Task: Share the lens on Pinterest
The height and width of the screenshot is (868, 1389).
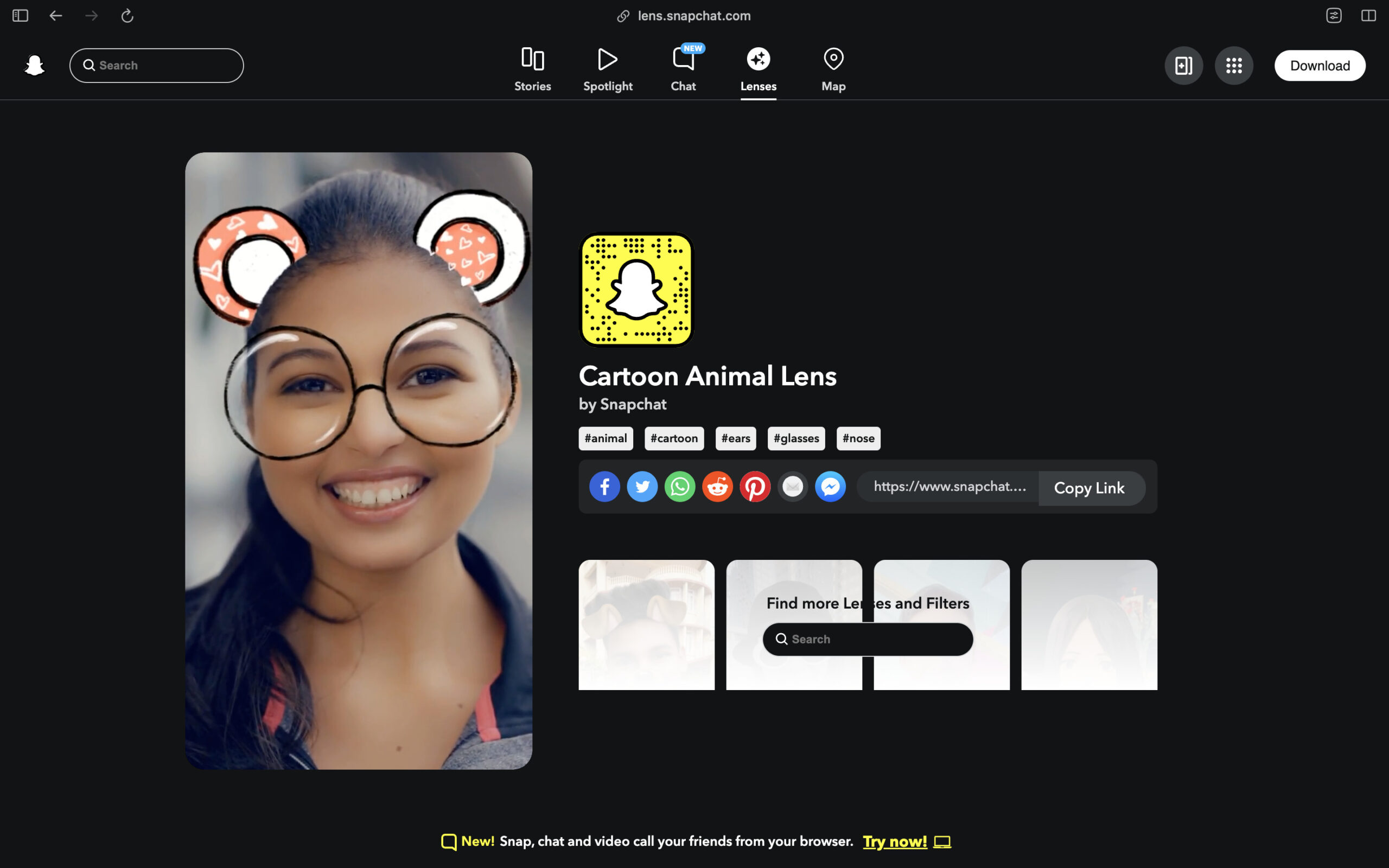Action: click(x=755, y=487)
